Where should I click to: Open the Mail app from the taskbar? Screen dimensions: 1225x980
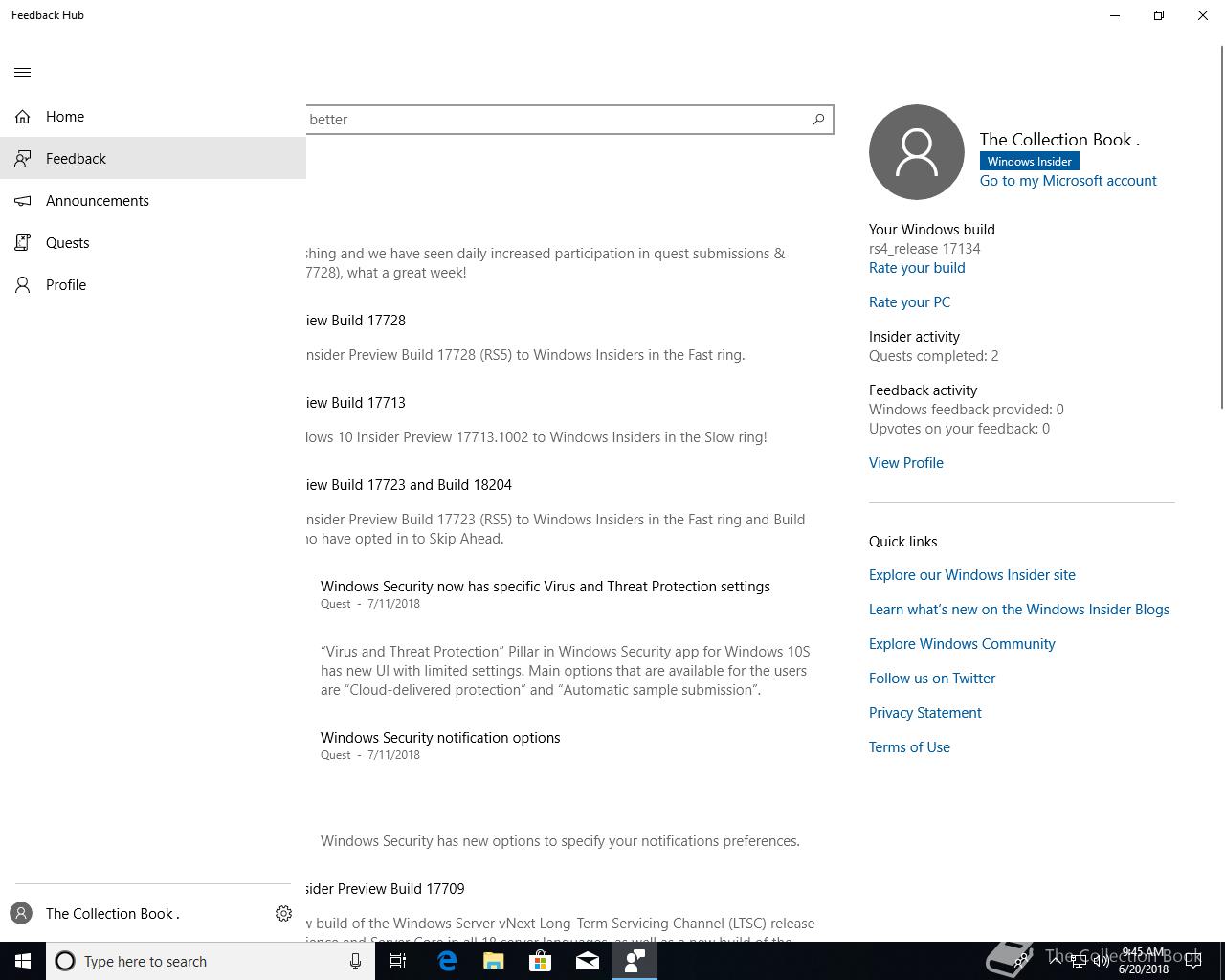(x=588, y=961)
